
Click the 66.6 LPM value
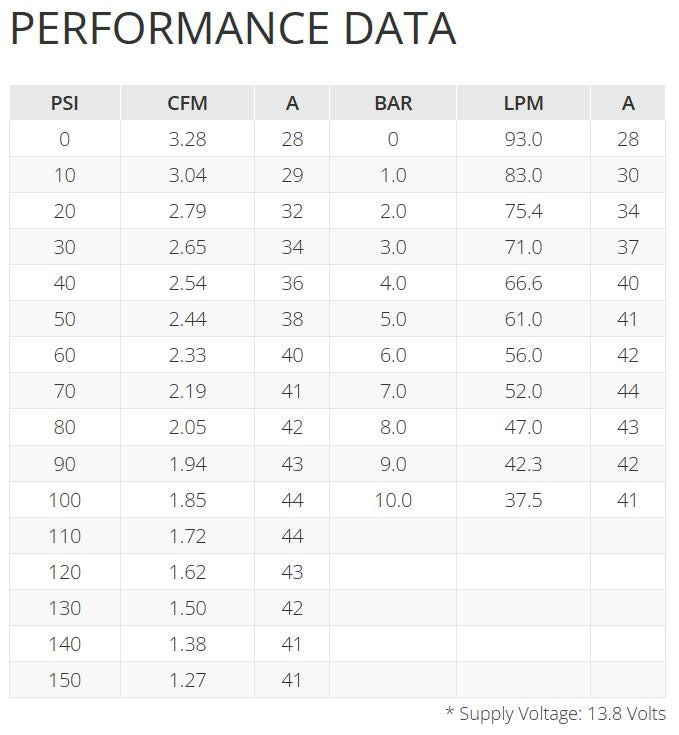point(523,283)
